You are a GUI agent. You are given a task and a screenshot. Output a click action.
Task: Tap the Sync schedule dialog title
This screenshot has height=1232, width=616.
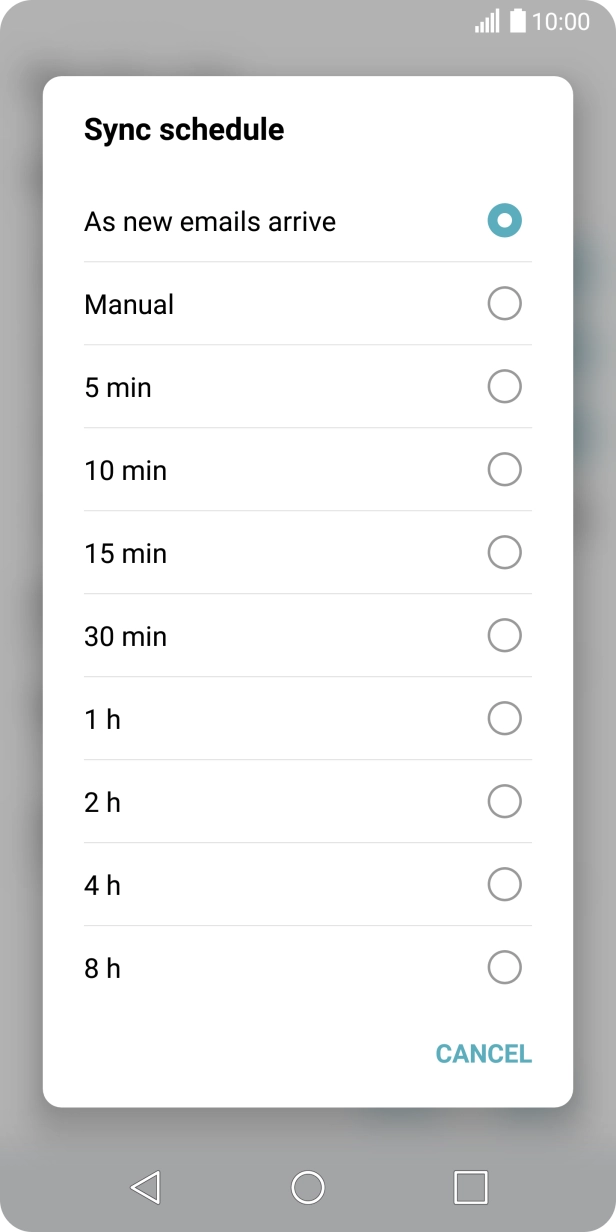[184, 130]
